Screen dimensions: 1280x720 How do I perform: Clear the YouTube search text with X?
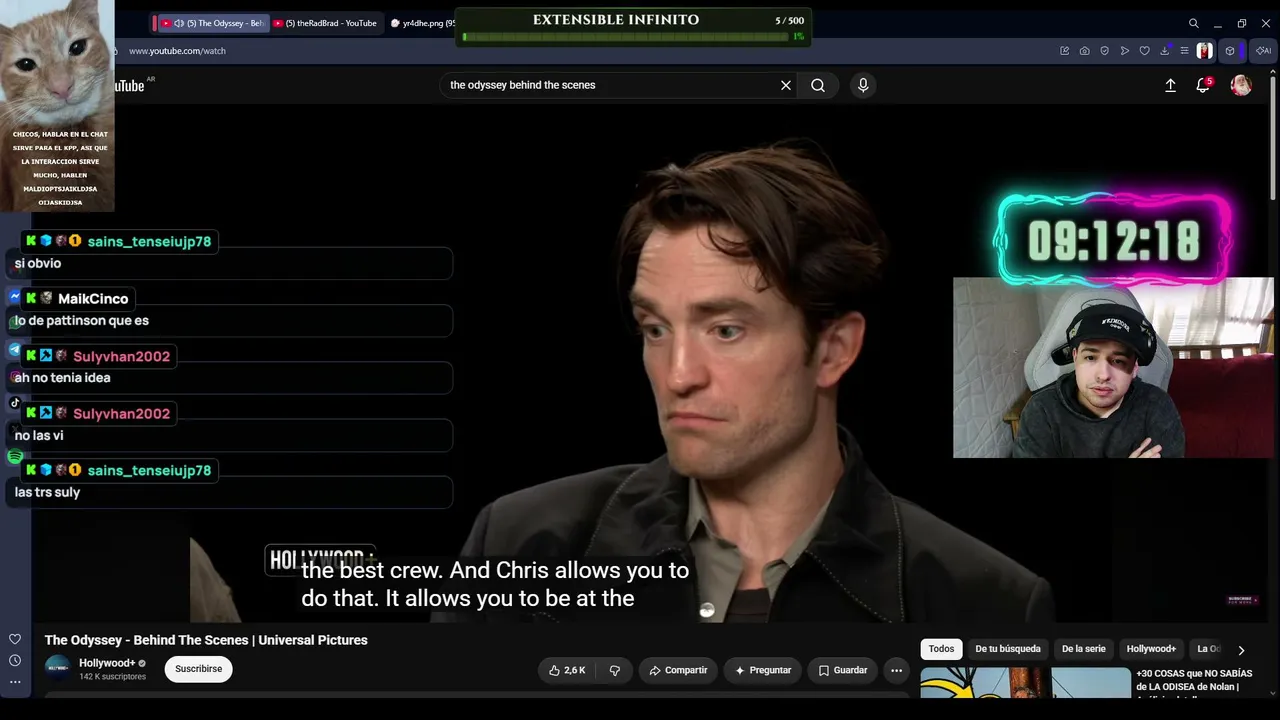pos(786,85)
